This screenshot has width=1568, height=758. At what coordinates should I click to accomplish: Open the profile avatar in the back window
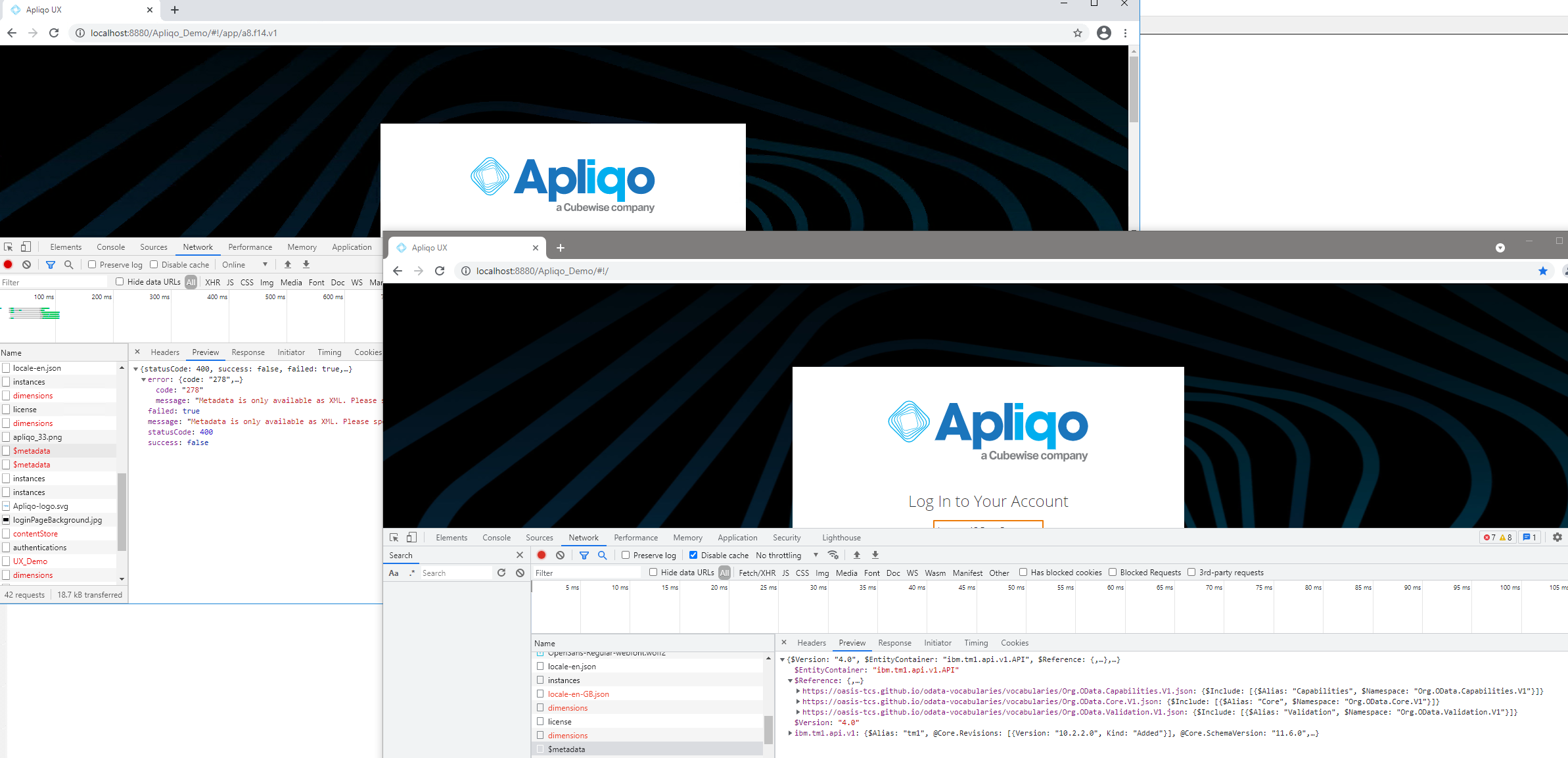pyautogui.click(x=1104, y=33)
